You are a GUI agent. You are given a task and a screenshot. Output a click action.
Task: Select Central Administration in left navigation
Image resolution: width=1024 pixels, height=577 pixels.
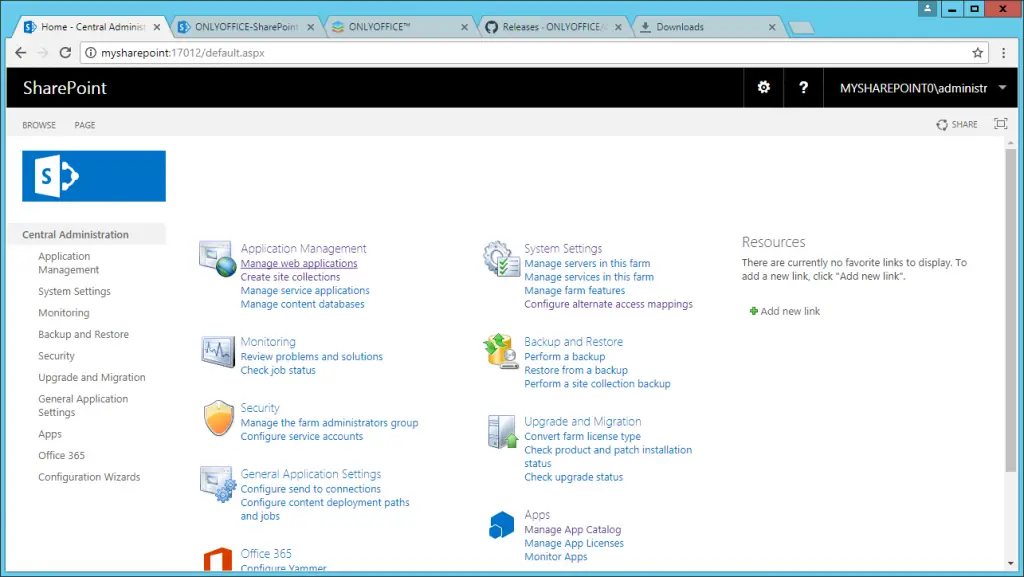[75, 234]
